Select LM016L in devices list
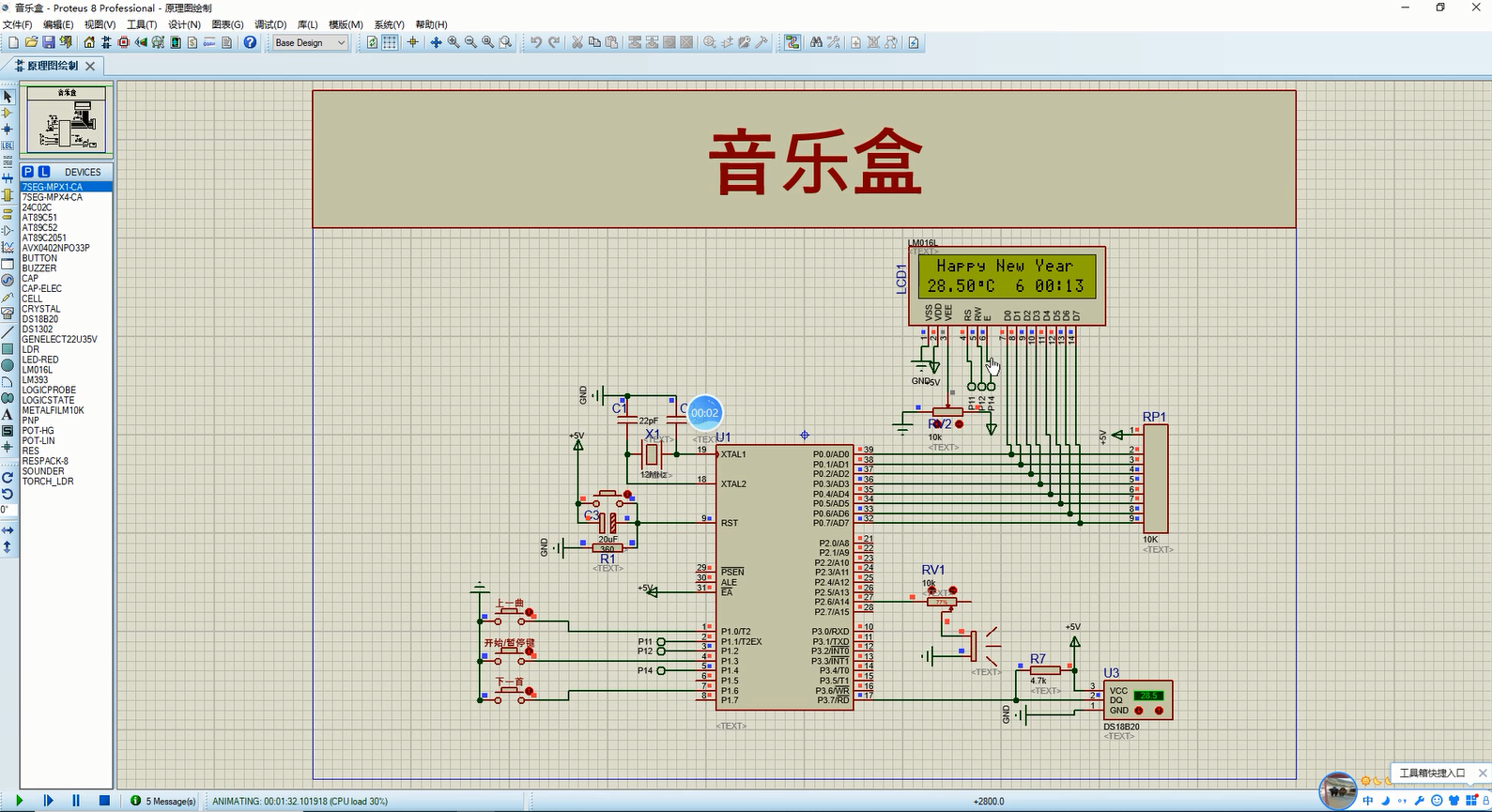This screenshot has width=1492, height=812. (x=66, y=370)
